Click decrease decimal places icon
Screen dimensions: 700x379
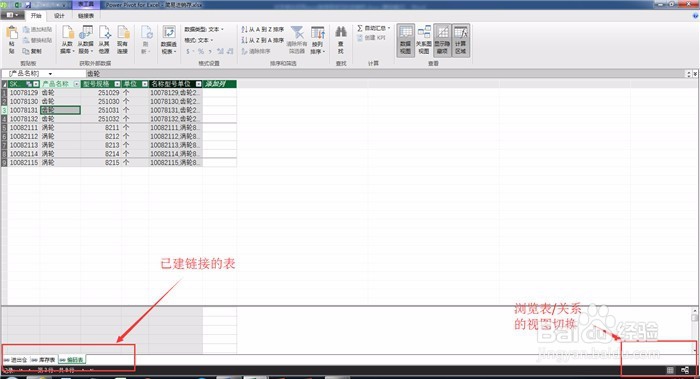230,51
